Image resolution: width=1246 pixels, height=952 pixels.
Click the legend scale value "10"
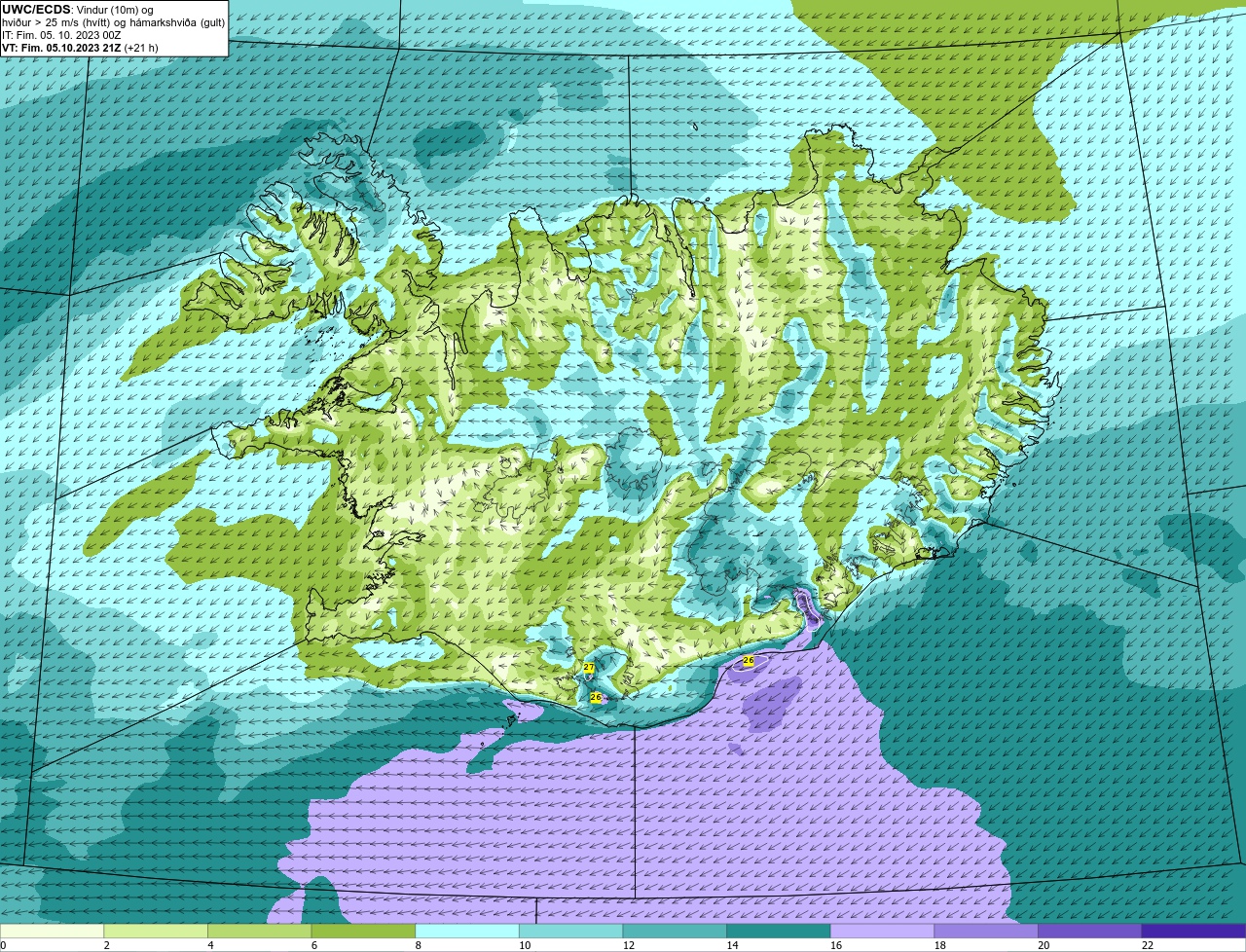point(525,945)
